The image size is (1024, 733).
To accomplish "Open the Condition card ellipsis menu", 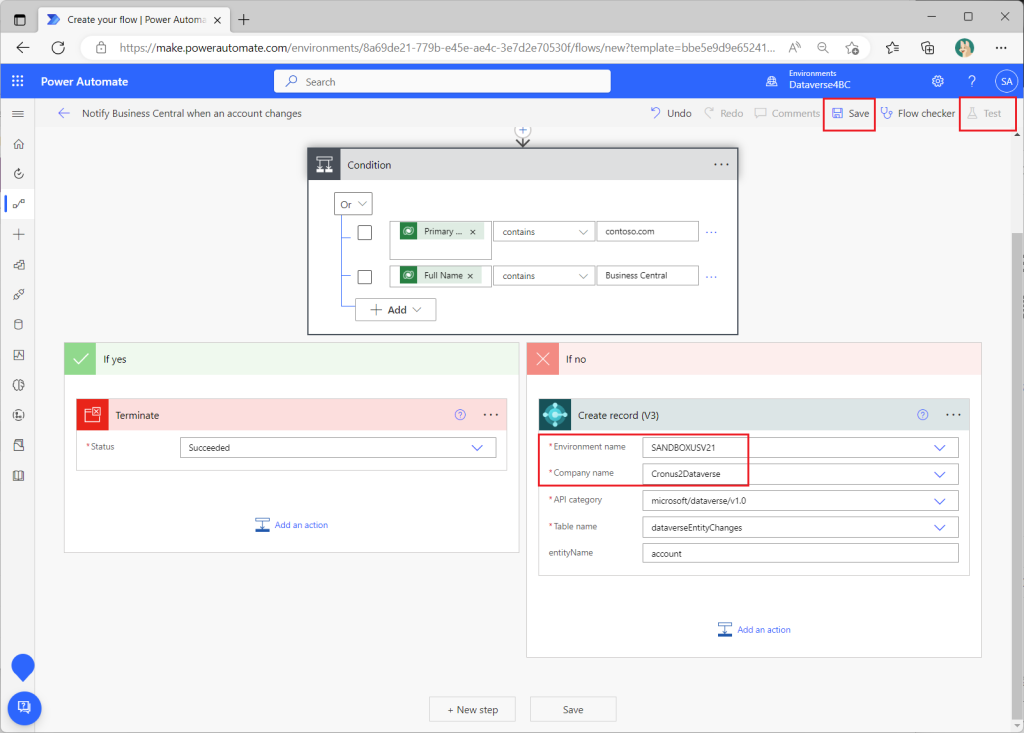I will [x=721, y=165].
